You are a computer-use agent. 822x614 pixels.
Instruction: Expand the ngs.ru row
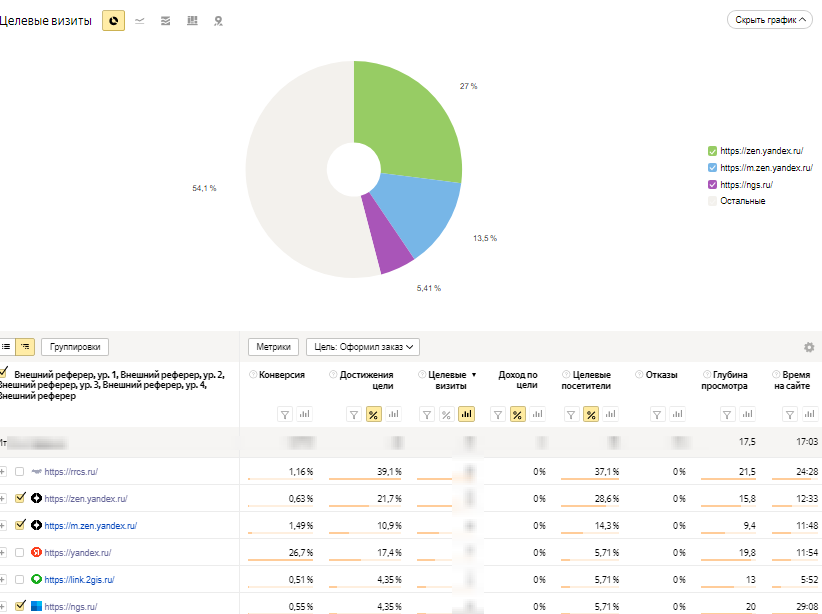click(3, 606)
